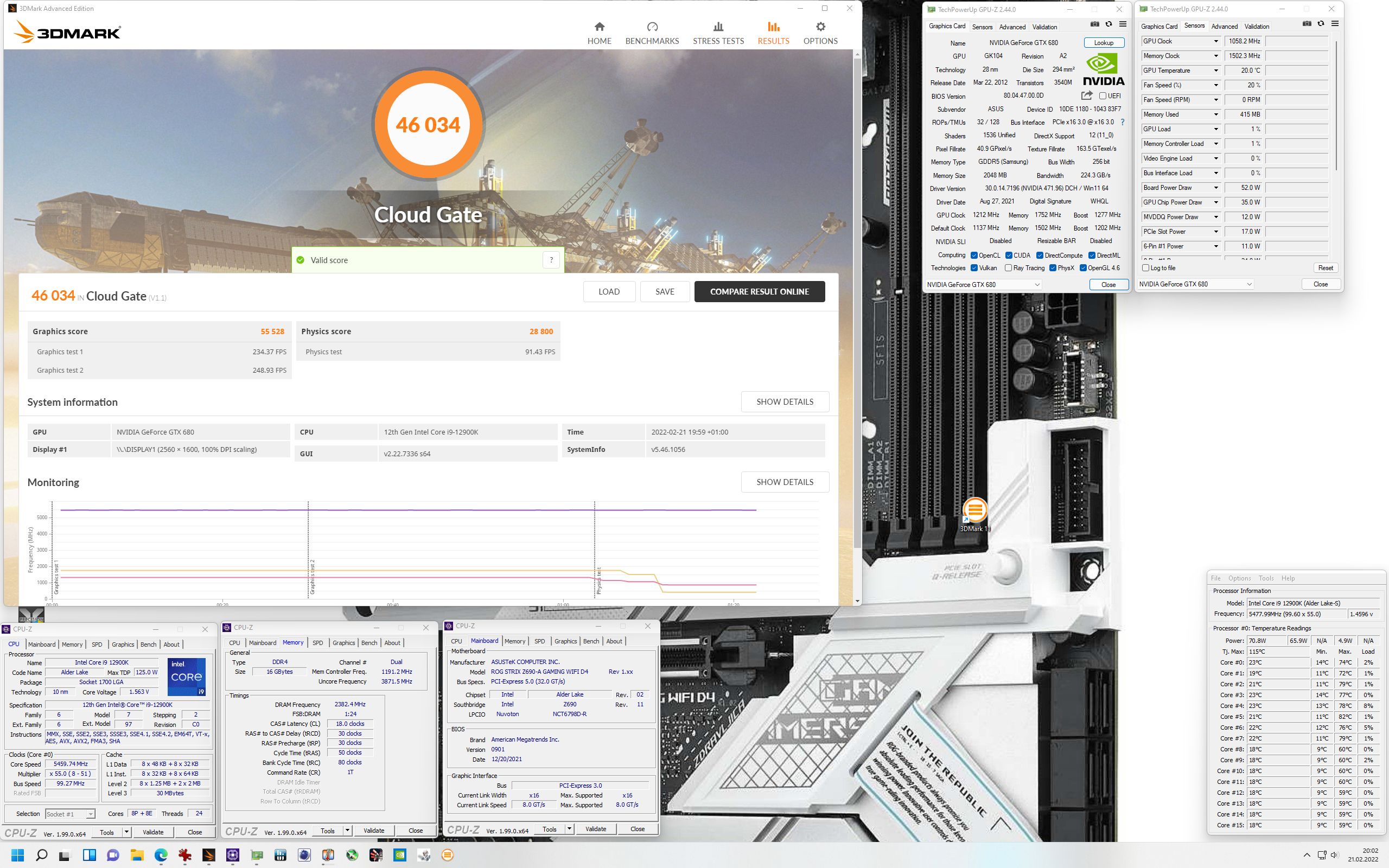The image size is (1389, 868).
Task: Toggle the OpenCL checkbox
Action: click(x=974, y=256)
